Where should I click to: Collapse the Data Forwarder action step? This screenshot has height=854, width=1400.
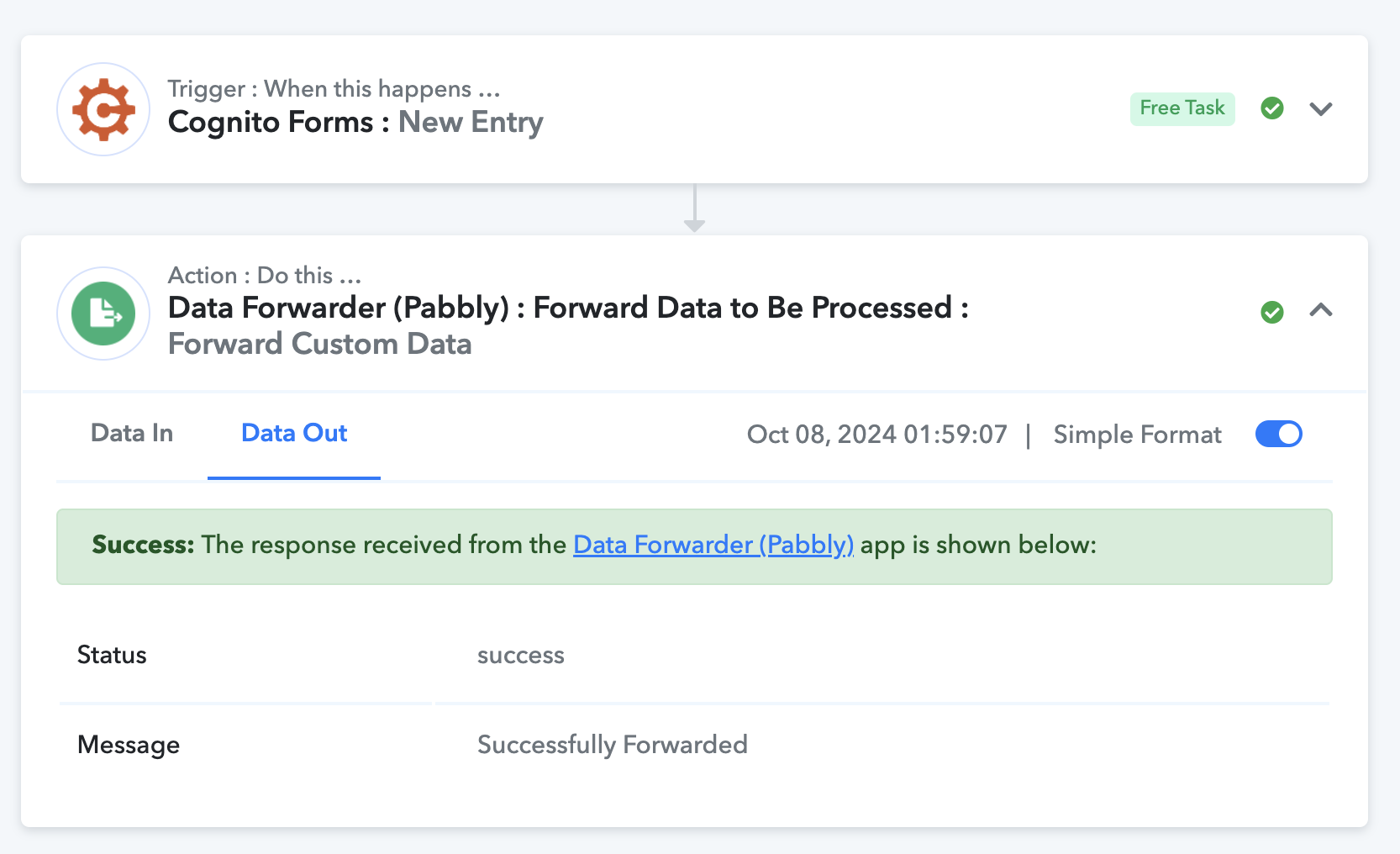(x=1321, y=310)
